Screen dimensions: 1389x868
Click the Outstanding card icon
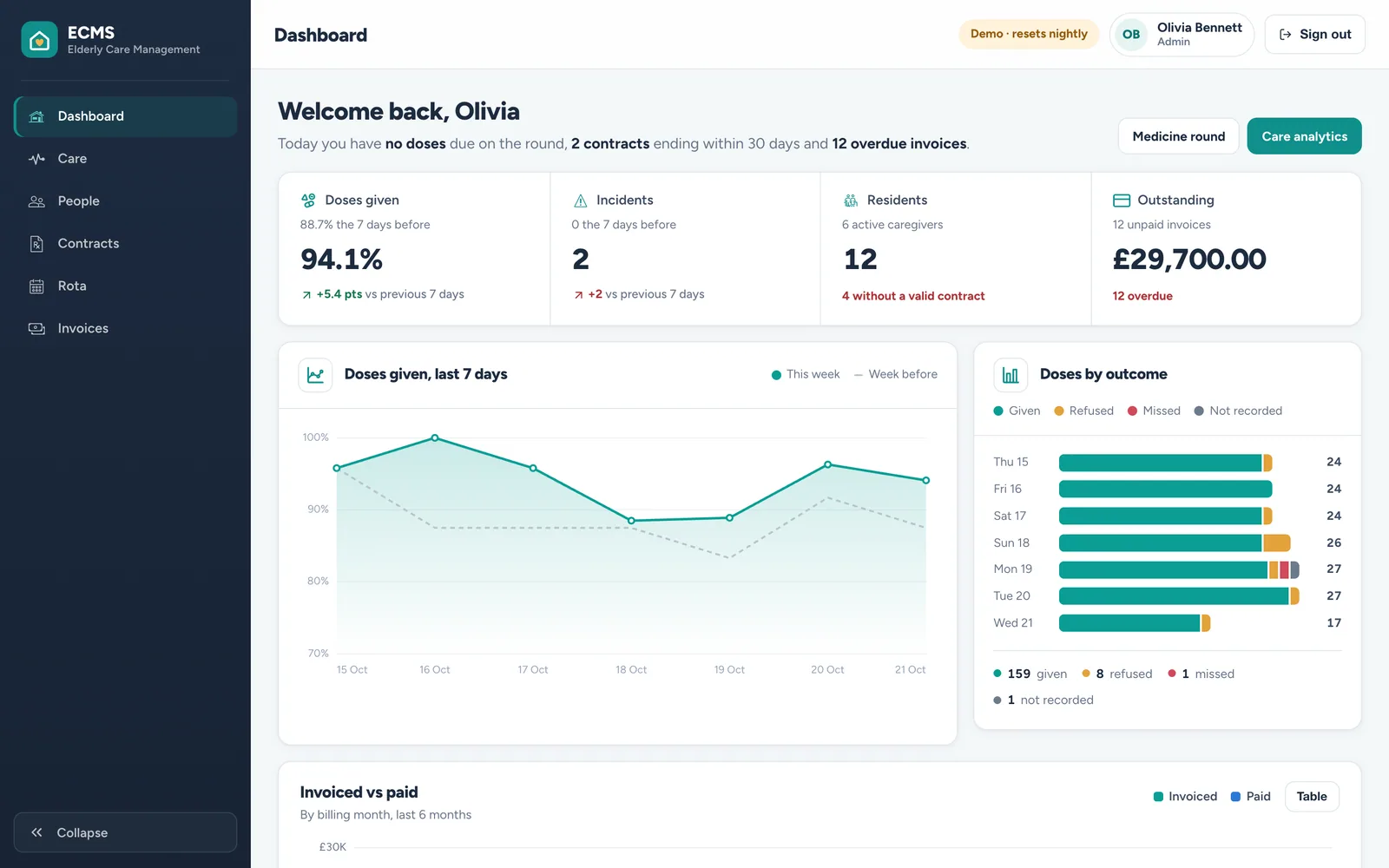pyautogui.click(x=1122, y=201)
